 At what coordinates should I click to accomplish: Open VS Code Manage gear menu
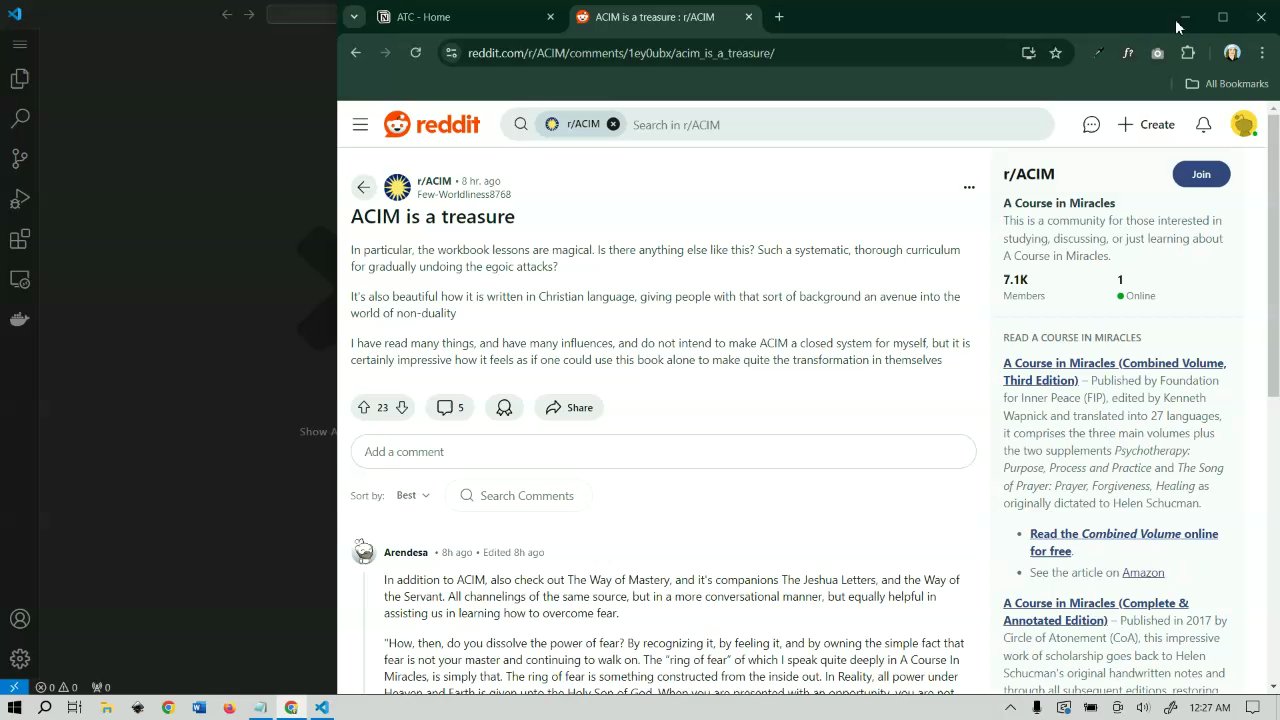(19, 659)
